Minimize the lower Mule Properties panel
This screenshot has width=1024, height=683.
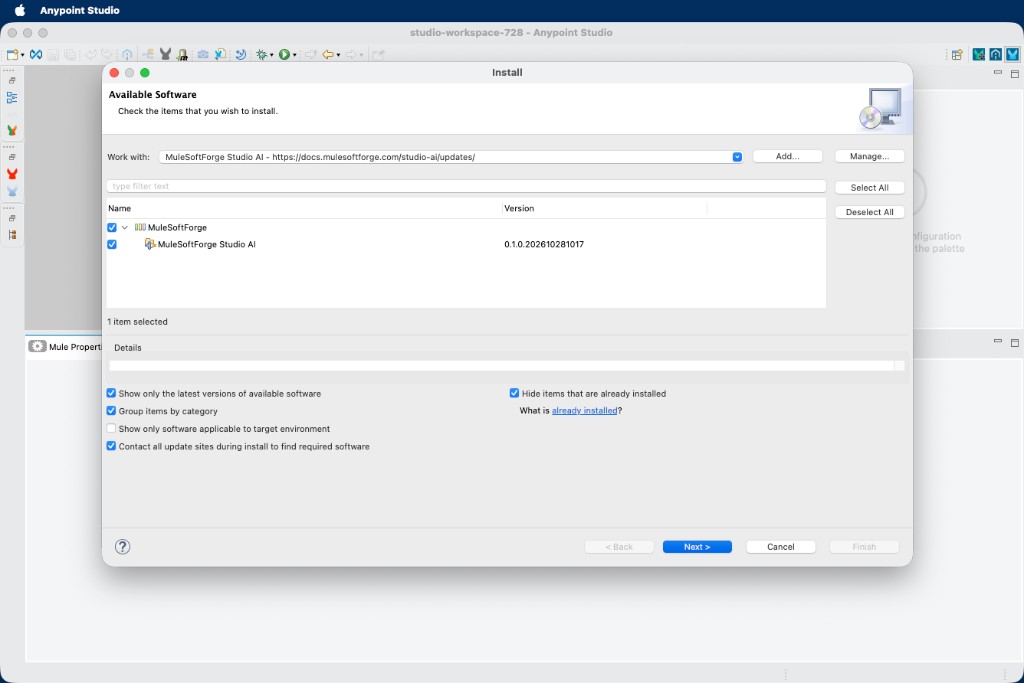pos(997,341)
